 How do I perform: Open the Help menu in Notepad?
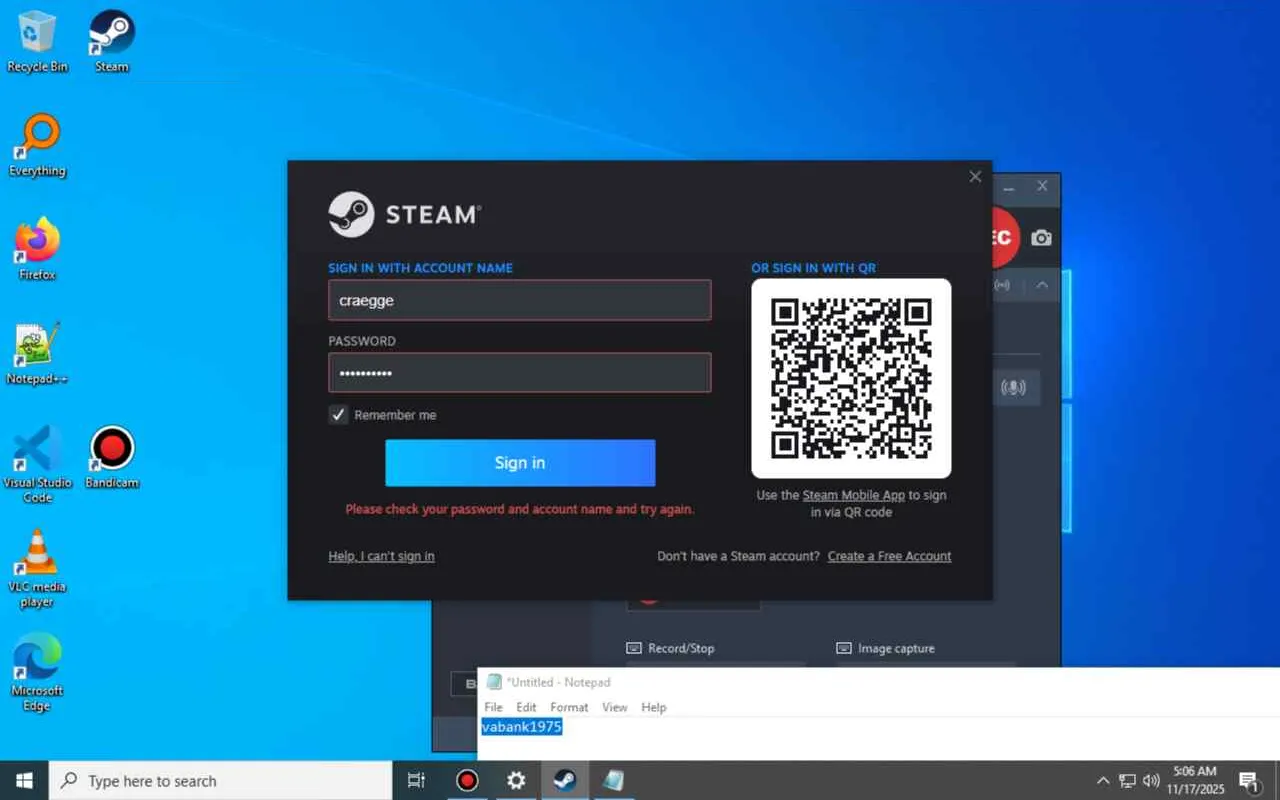[654, 707]
